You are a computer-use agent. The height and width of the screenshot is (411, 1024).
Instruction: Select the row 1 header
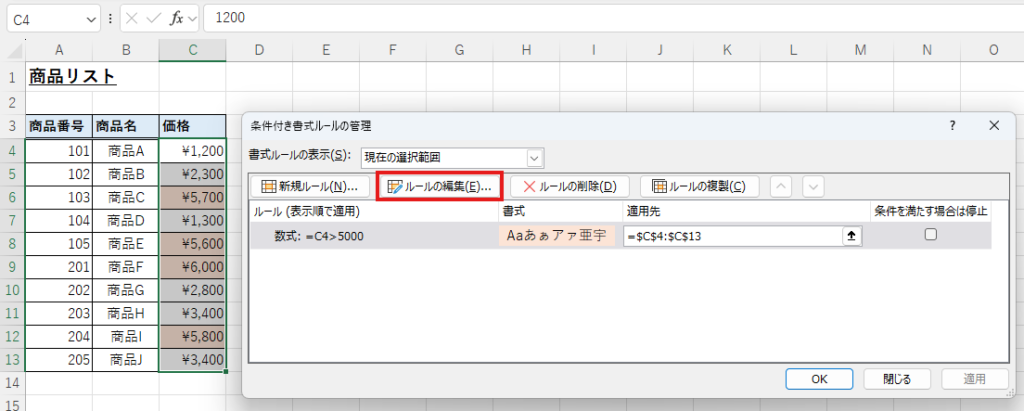pyautogui.click(x=12, y=76)
